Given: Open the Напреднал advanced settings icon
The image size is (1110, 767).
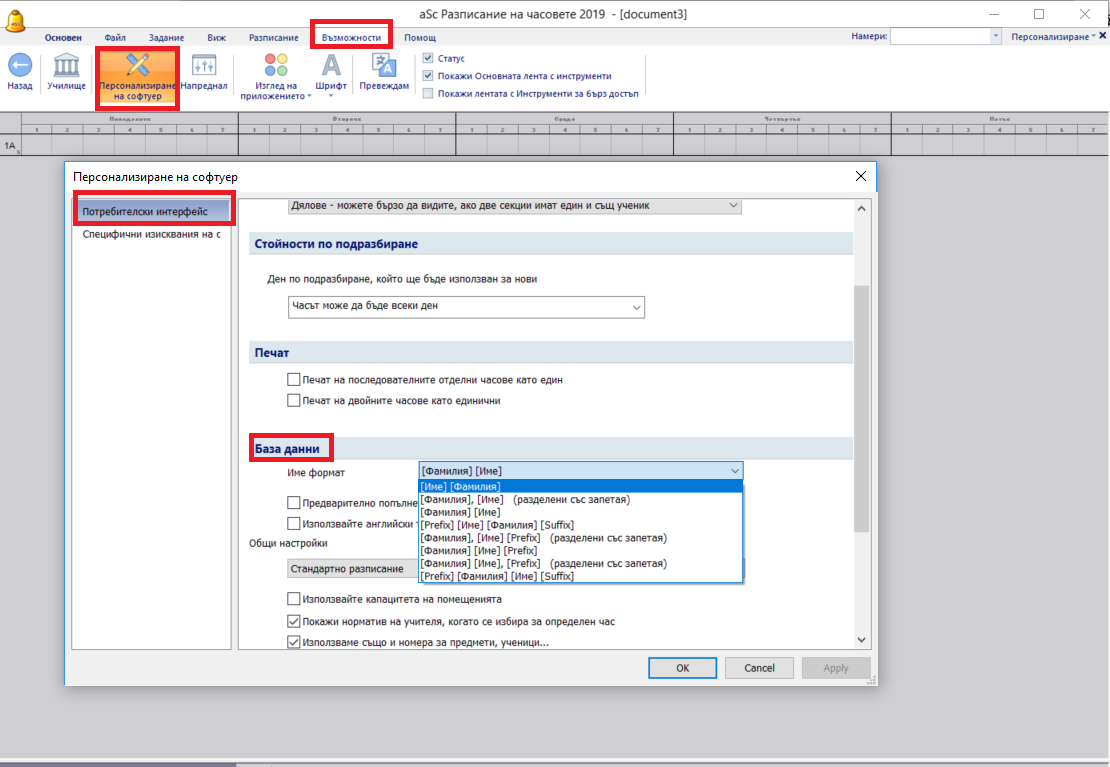Looking at the screenshot, I should pyautogui.click(x=204, y=67).
